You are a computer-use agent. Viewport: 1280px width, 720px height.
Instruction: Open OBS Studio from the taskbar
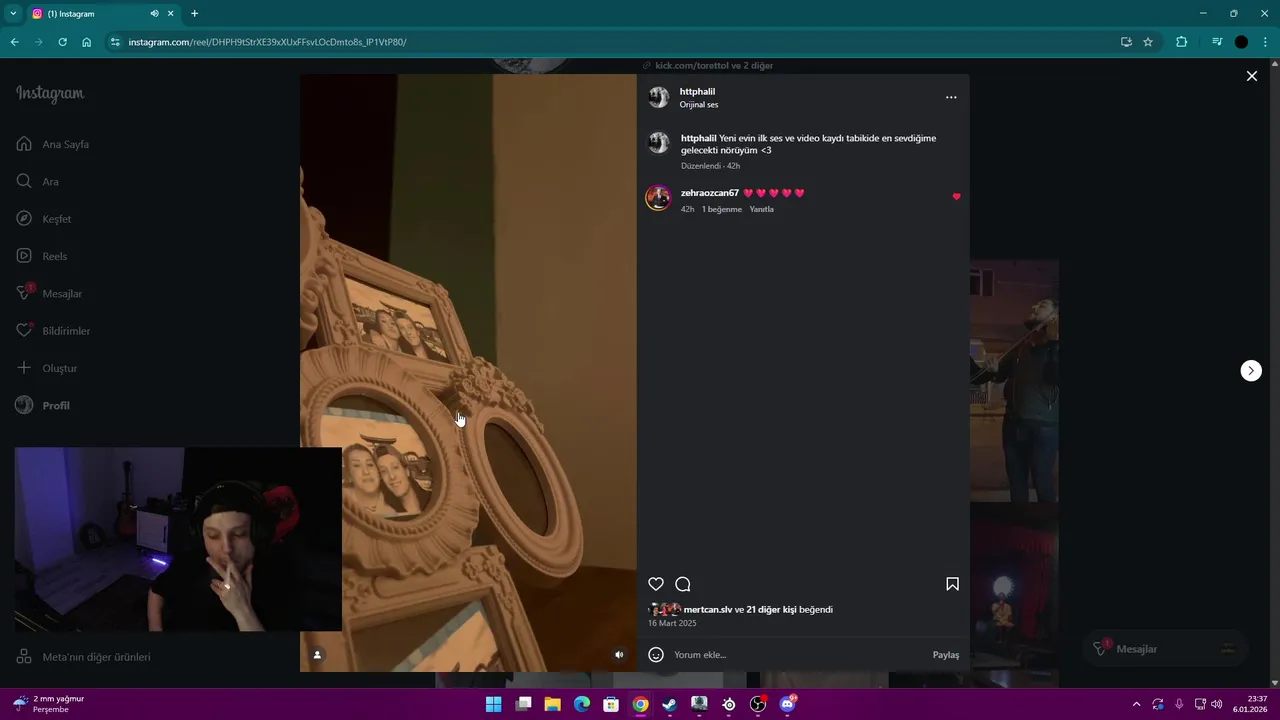coord(758,704)
